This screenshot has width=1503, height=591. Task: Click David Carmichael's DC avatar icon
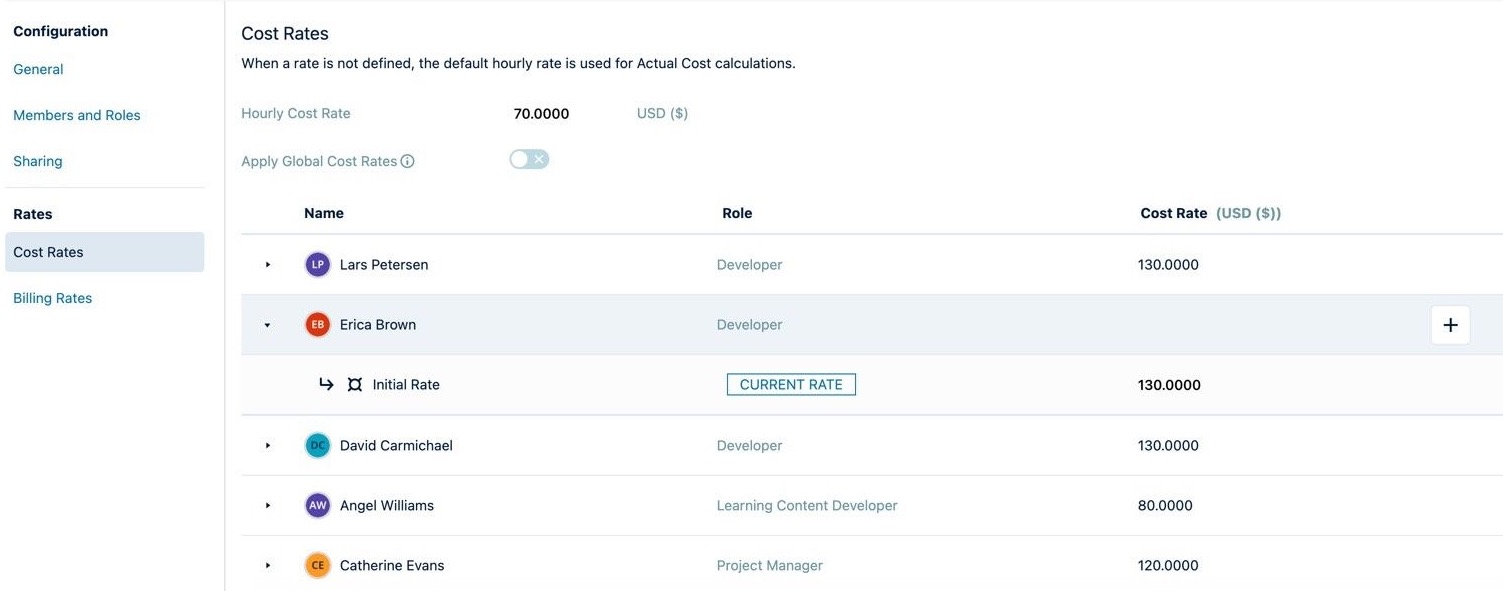[317, 445]
